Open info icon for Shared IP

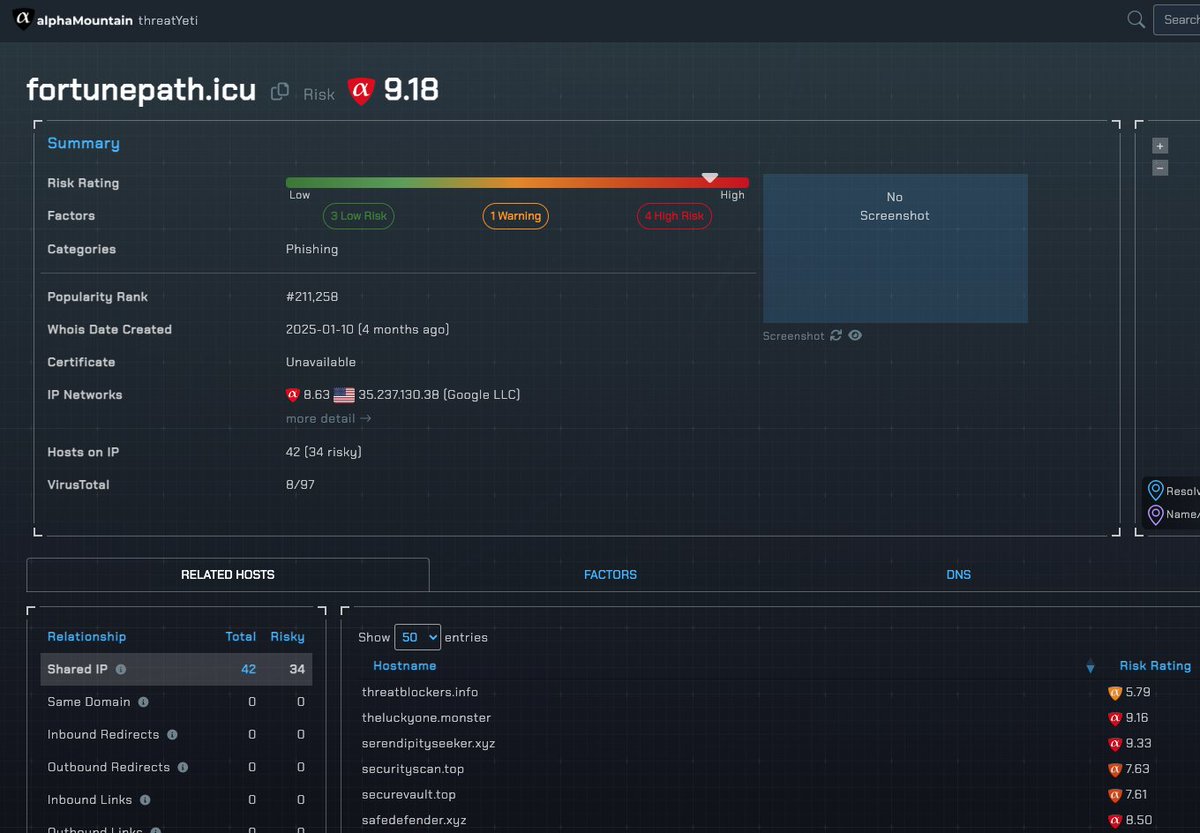[x=121, y=669]
